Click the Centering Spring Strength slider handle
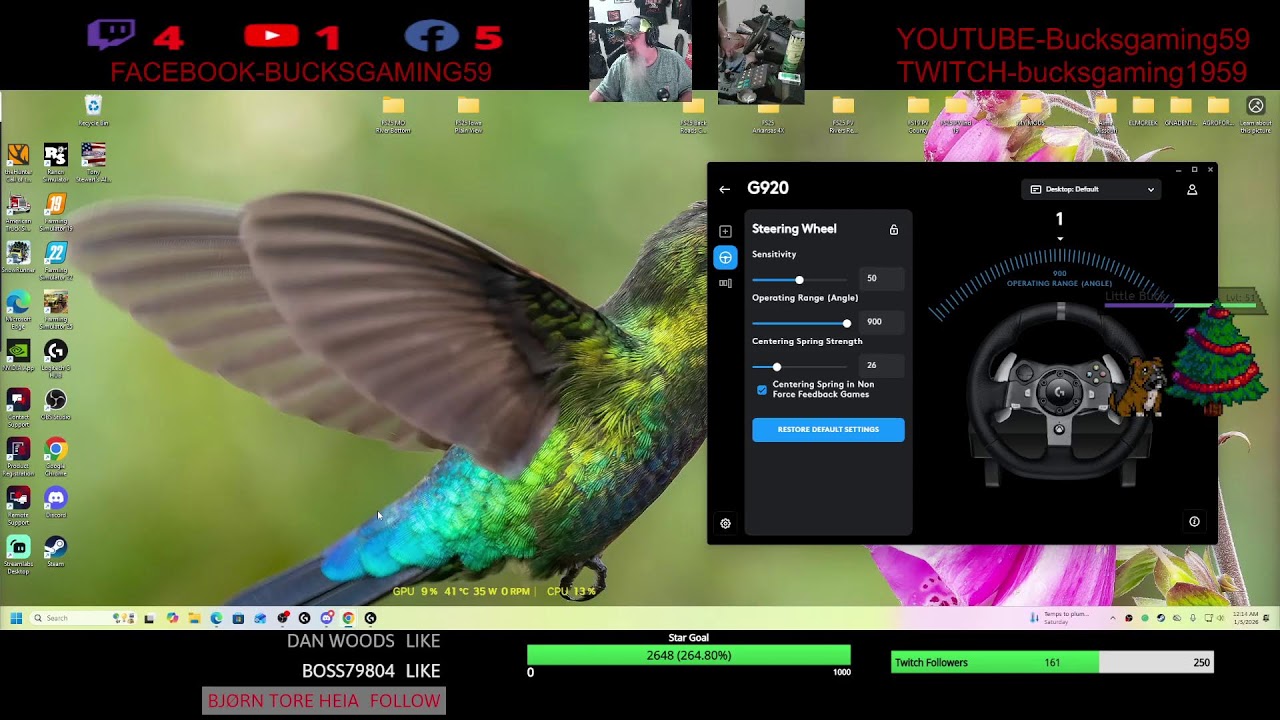Viewport: 1280px width, 720px height. pyautogui.click(x=777, y=367)
